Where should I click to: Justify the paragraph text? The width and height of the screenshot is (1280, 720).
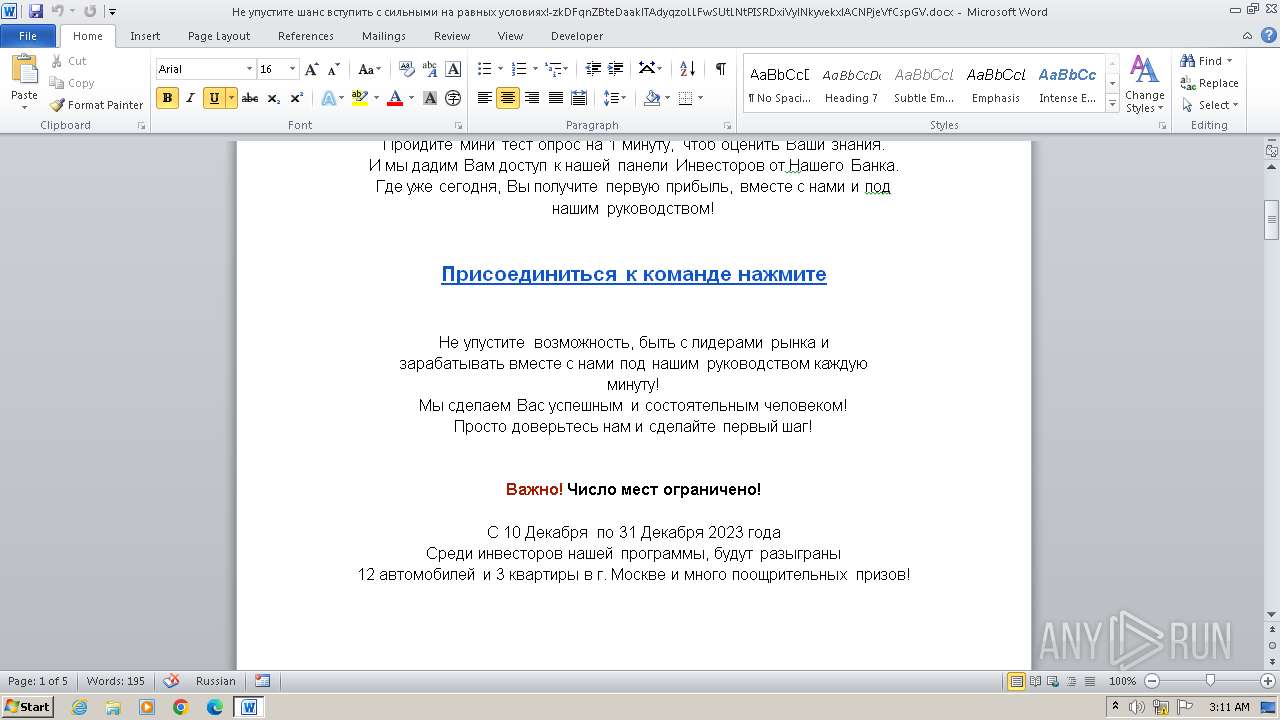click(x=555, y=98)
